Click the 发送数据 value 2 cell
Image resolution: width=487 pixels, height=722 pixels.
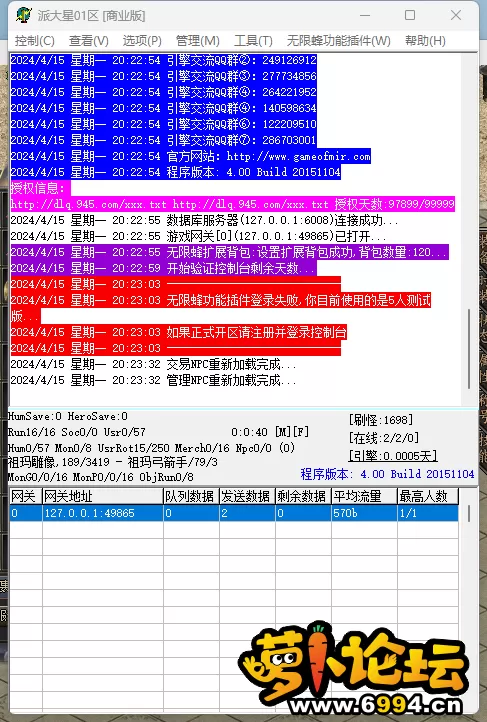coord(247,513)
